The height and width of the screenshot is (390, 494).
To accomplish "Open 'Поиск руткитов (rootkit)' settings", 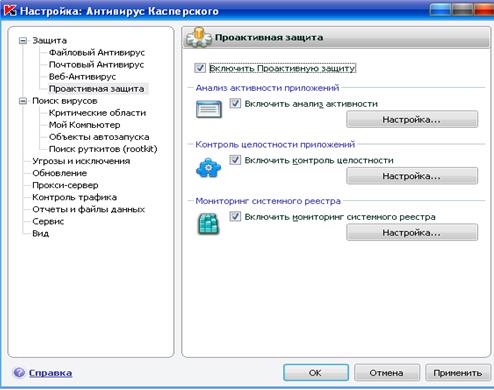I will [x=103, y=149].
